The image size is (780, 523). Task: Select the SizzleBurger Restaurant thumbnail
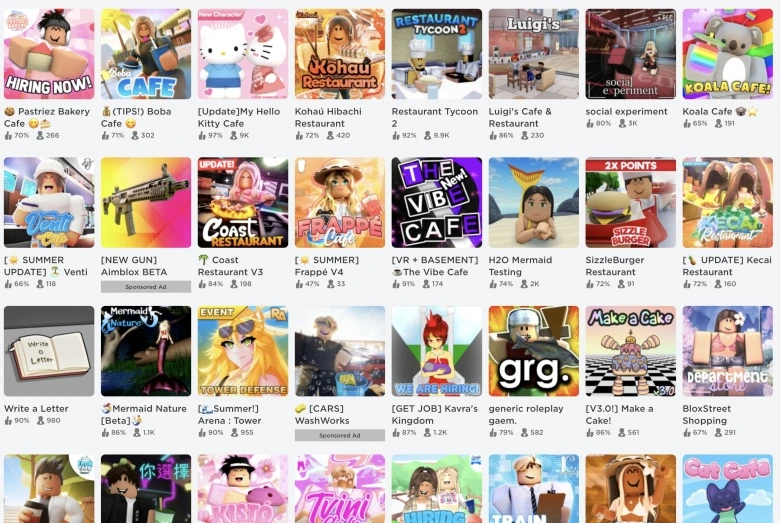[x=631, y=203]
